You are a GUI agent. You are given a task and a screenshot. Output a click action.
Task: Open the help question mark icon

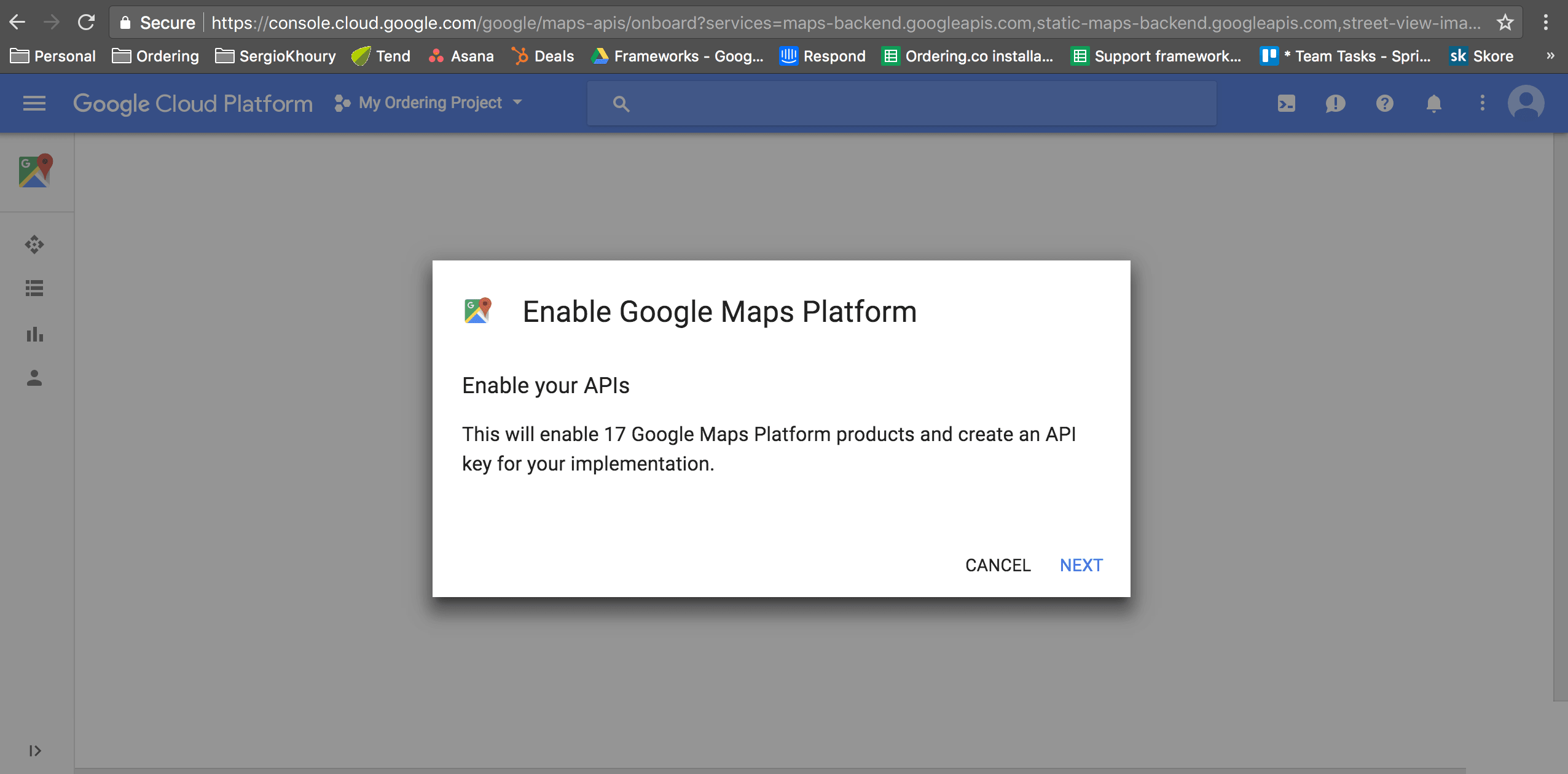point(1384,103)
